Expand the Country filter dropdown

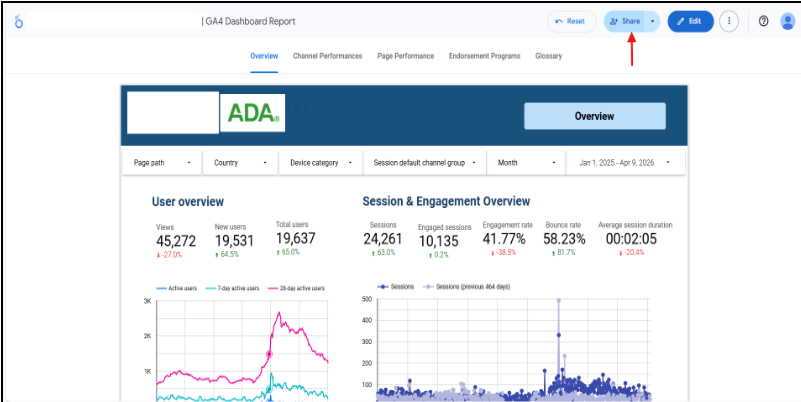click(240, 163)
